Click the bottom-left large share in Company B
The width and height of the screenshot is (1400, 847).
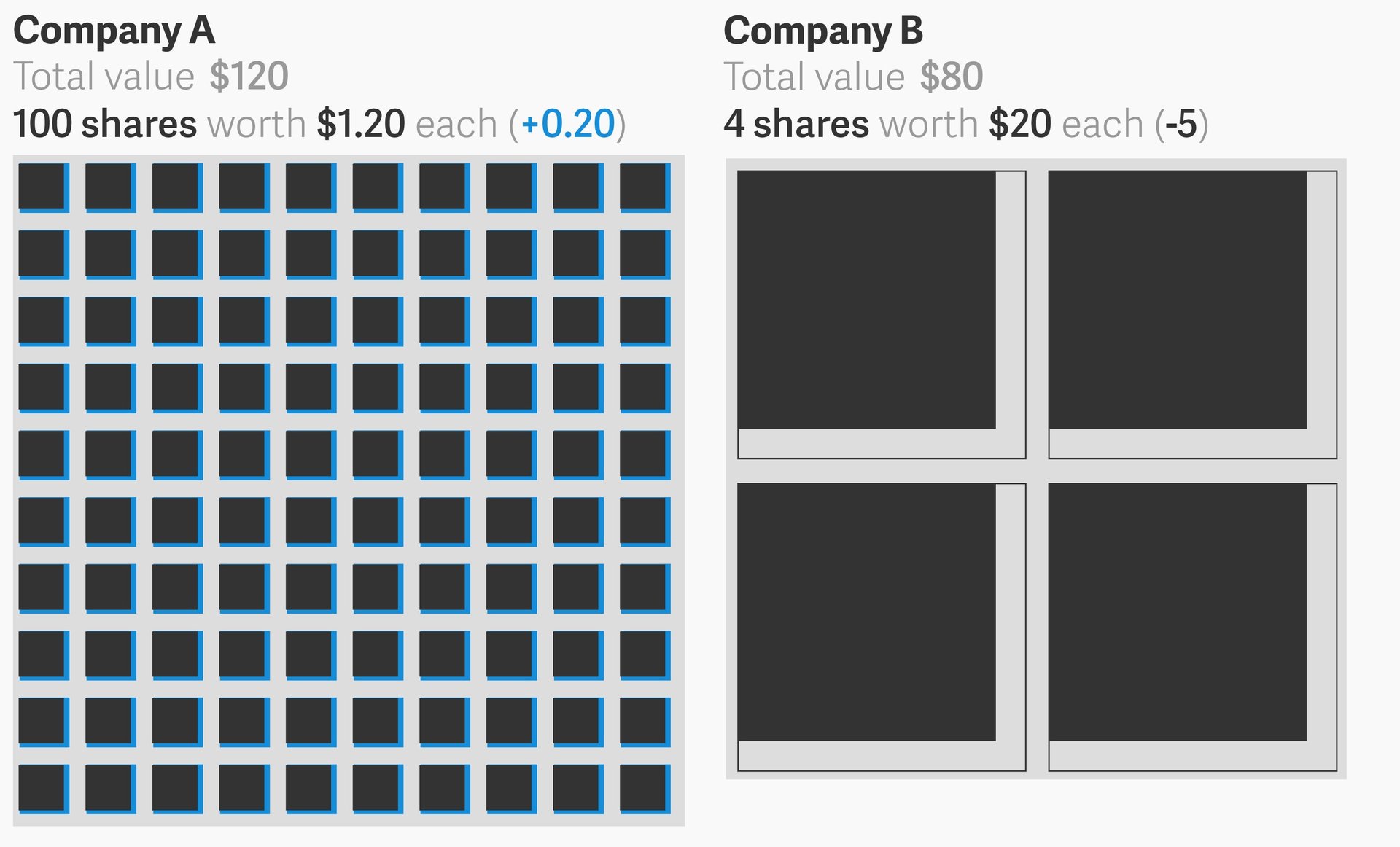[x=882, y=627]
